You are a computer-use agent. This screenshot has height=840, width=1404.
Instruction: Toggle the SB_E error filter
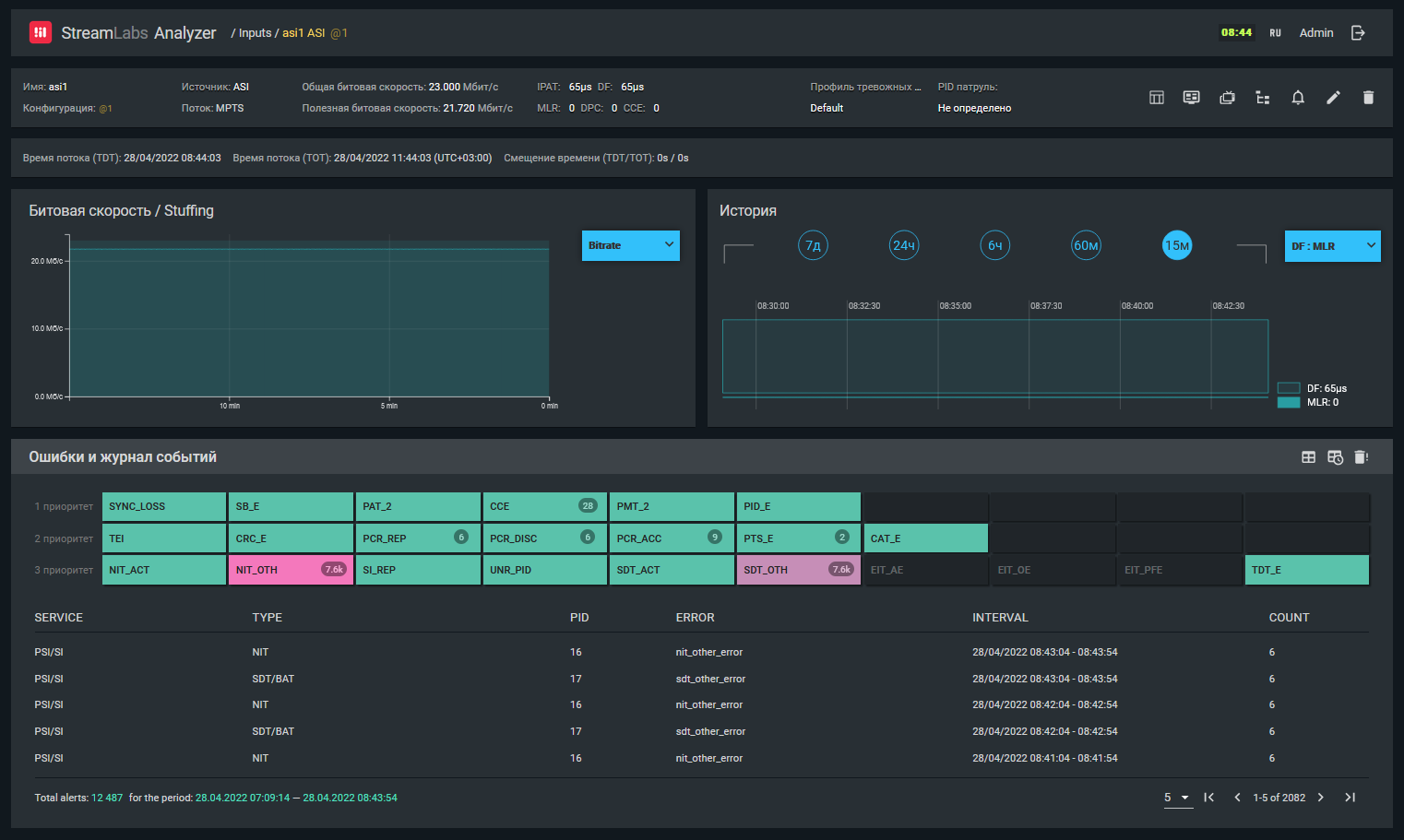tap(291, 506)
